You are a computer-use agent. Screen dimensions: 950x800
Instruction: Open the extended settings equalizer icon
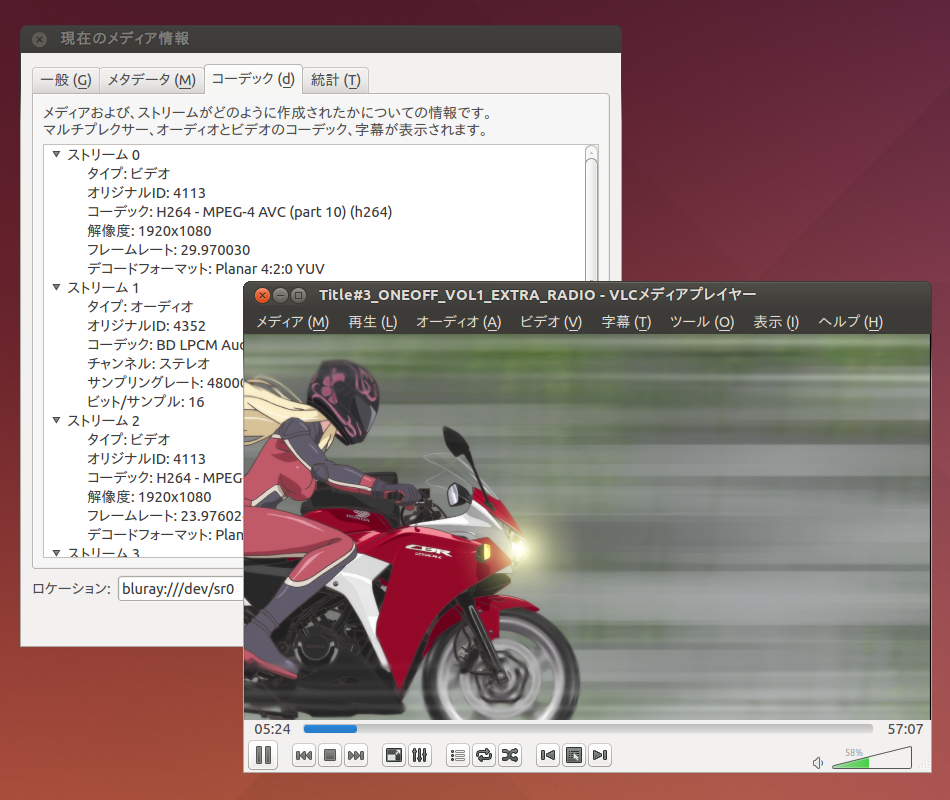tap(419, 756)
